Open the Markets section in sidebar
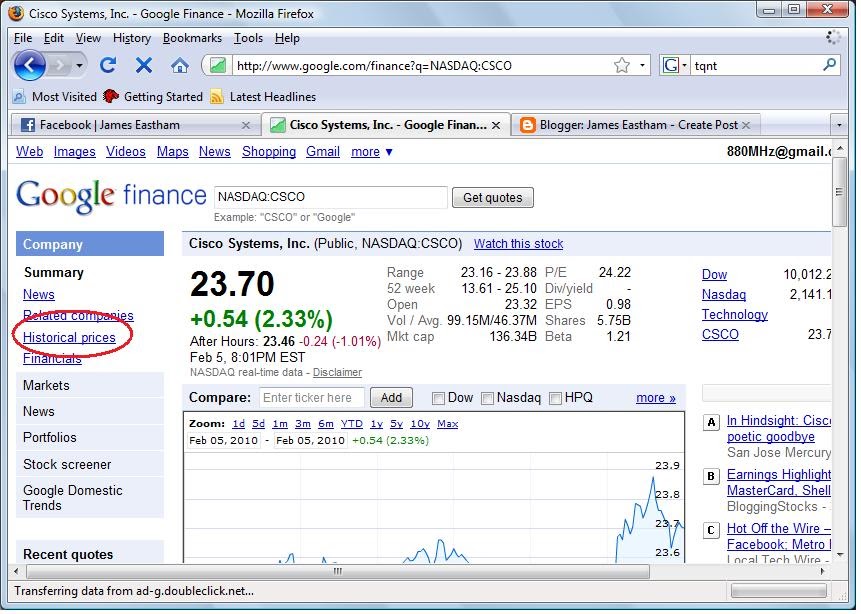Screen dimensions: 861x614 (90, 386)
